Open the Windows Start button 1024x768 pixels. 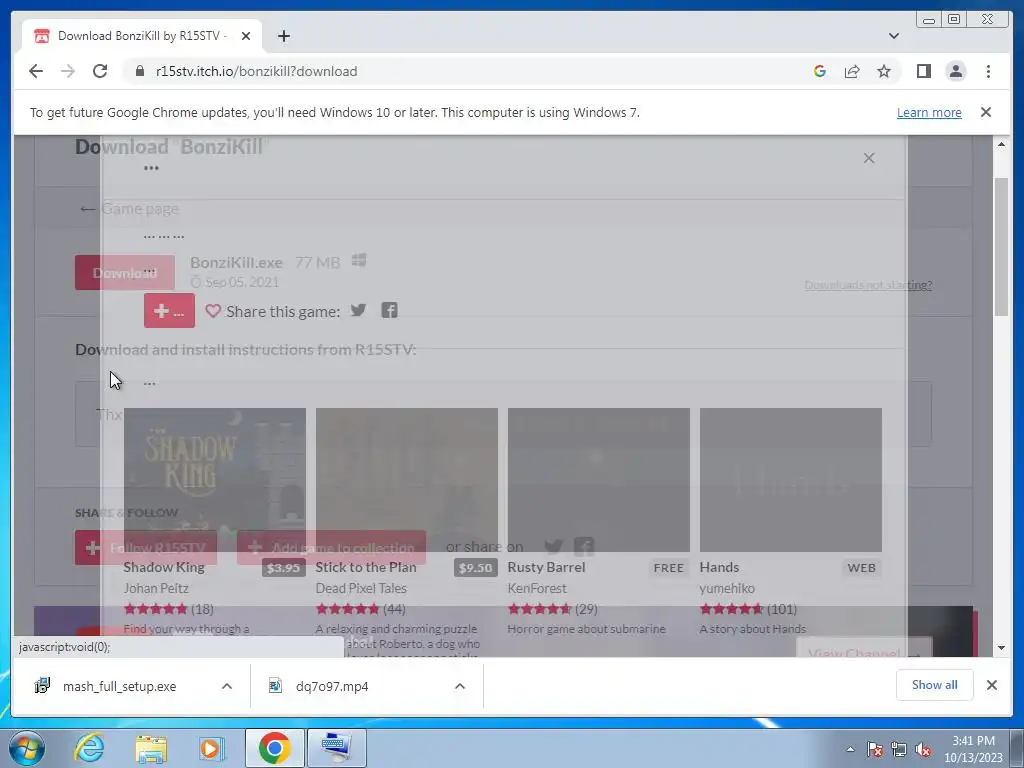pos(27,748)
